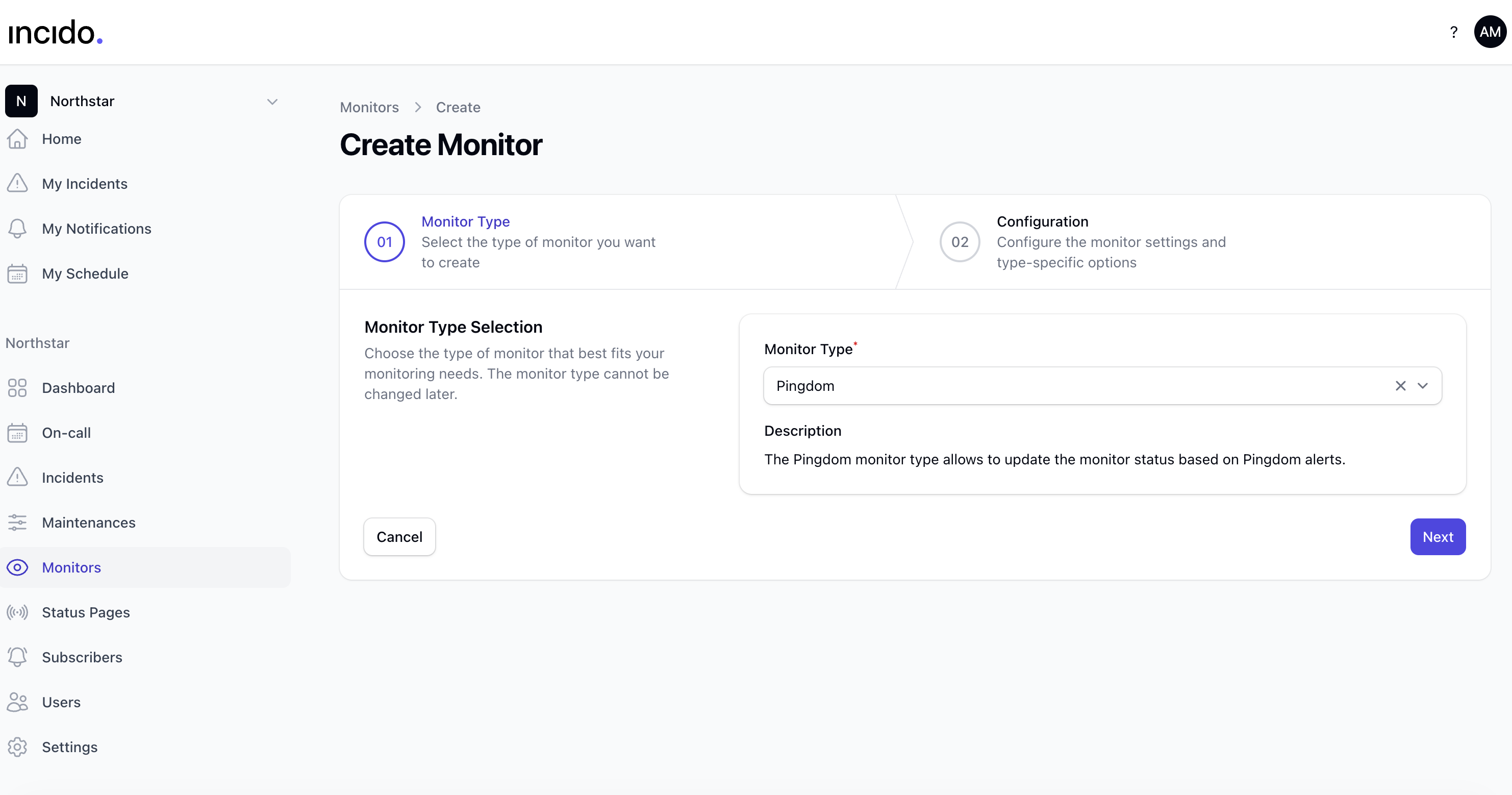Open the Maintenances section
1512x795 pixels.
coord(89,523)
